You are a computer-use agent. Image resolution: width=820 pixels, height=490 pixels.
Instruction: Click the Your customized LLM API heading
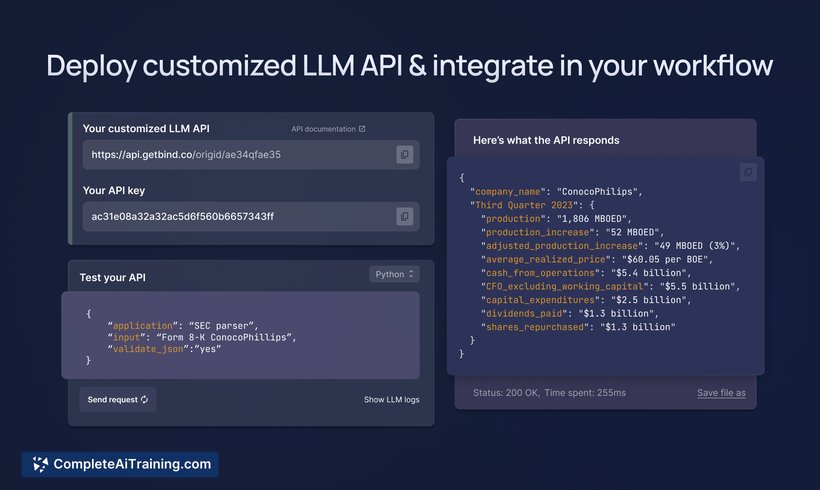(146, 129)
